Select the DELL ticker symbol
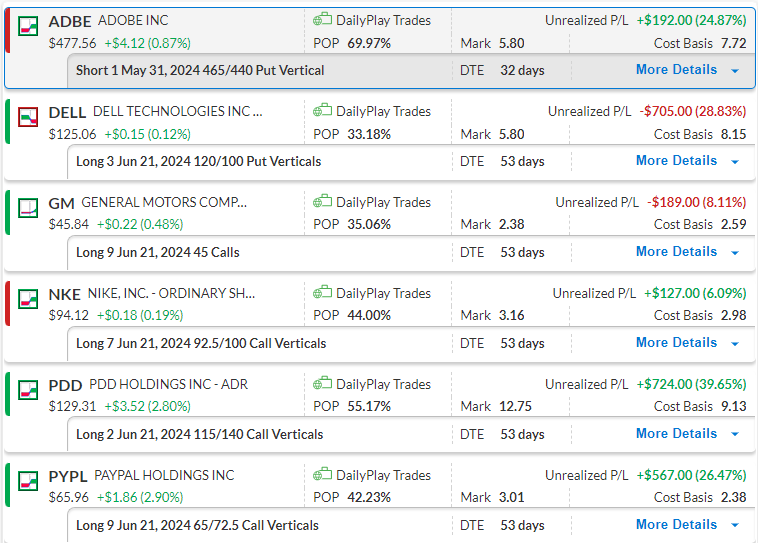Screen dimensions: 758x543 point(67,113)
